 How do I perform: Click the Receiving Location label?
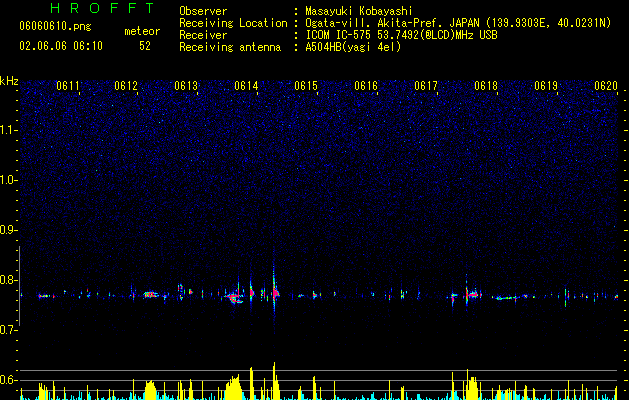tap(233, 23)
